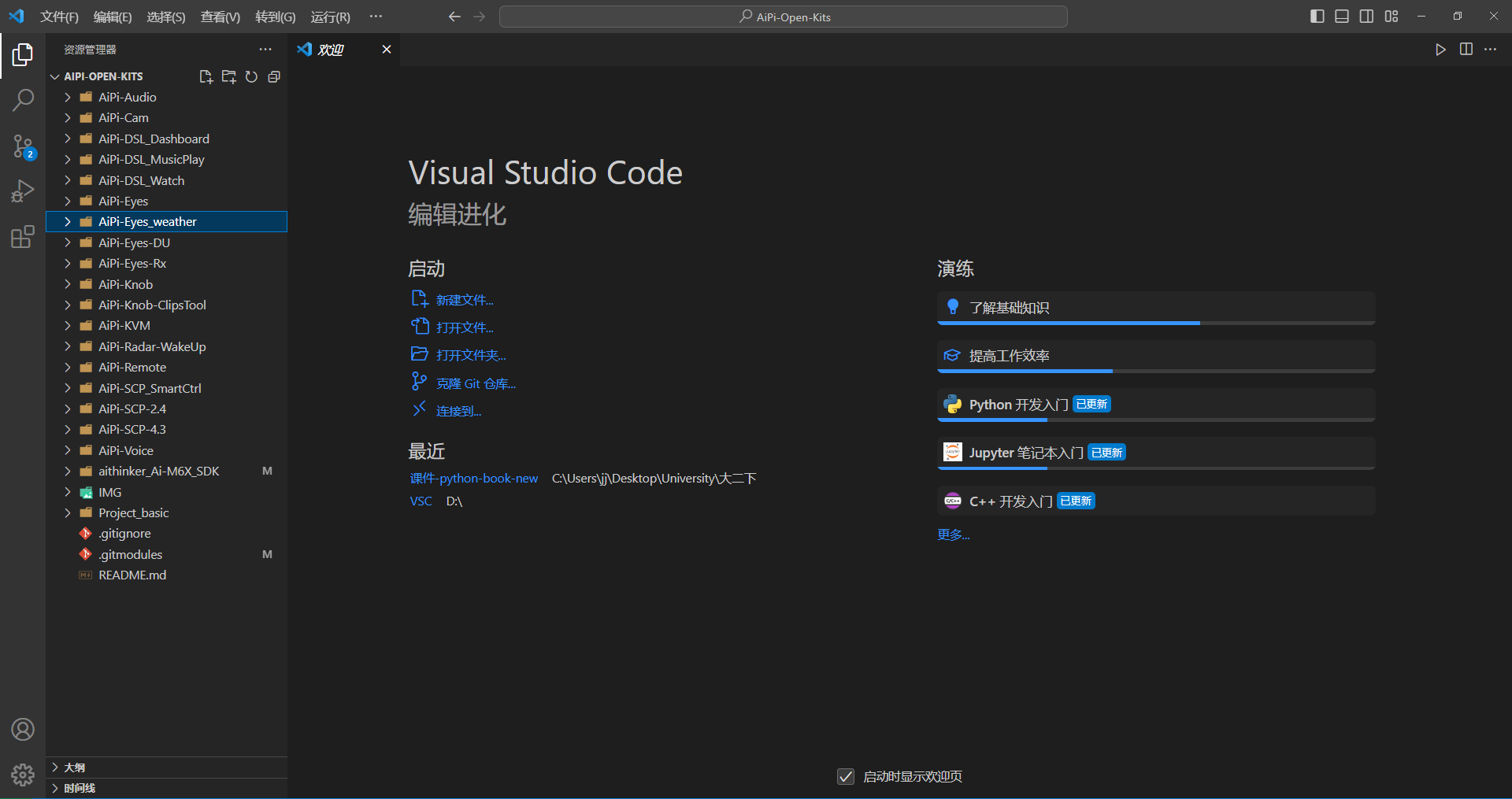
Task: Open the .gitignore file
Action: tap(167, 534)
